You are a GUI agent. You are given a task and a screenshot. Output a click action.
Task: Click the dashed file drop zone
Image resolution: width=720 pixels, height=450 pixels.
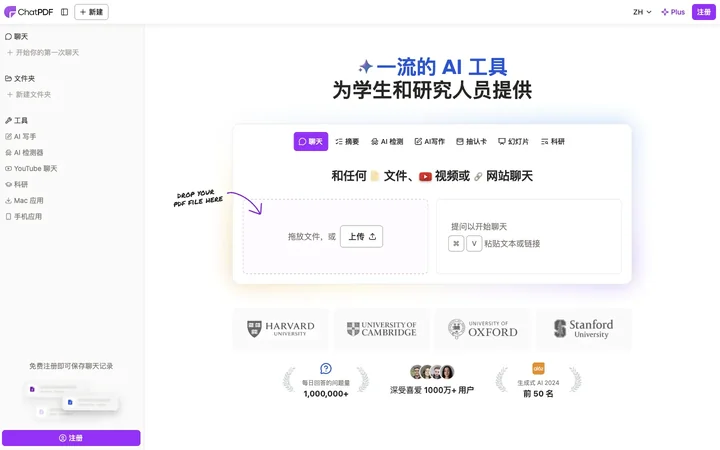click(335, 236)
